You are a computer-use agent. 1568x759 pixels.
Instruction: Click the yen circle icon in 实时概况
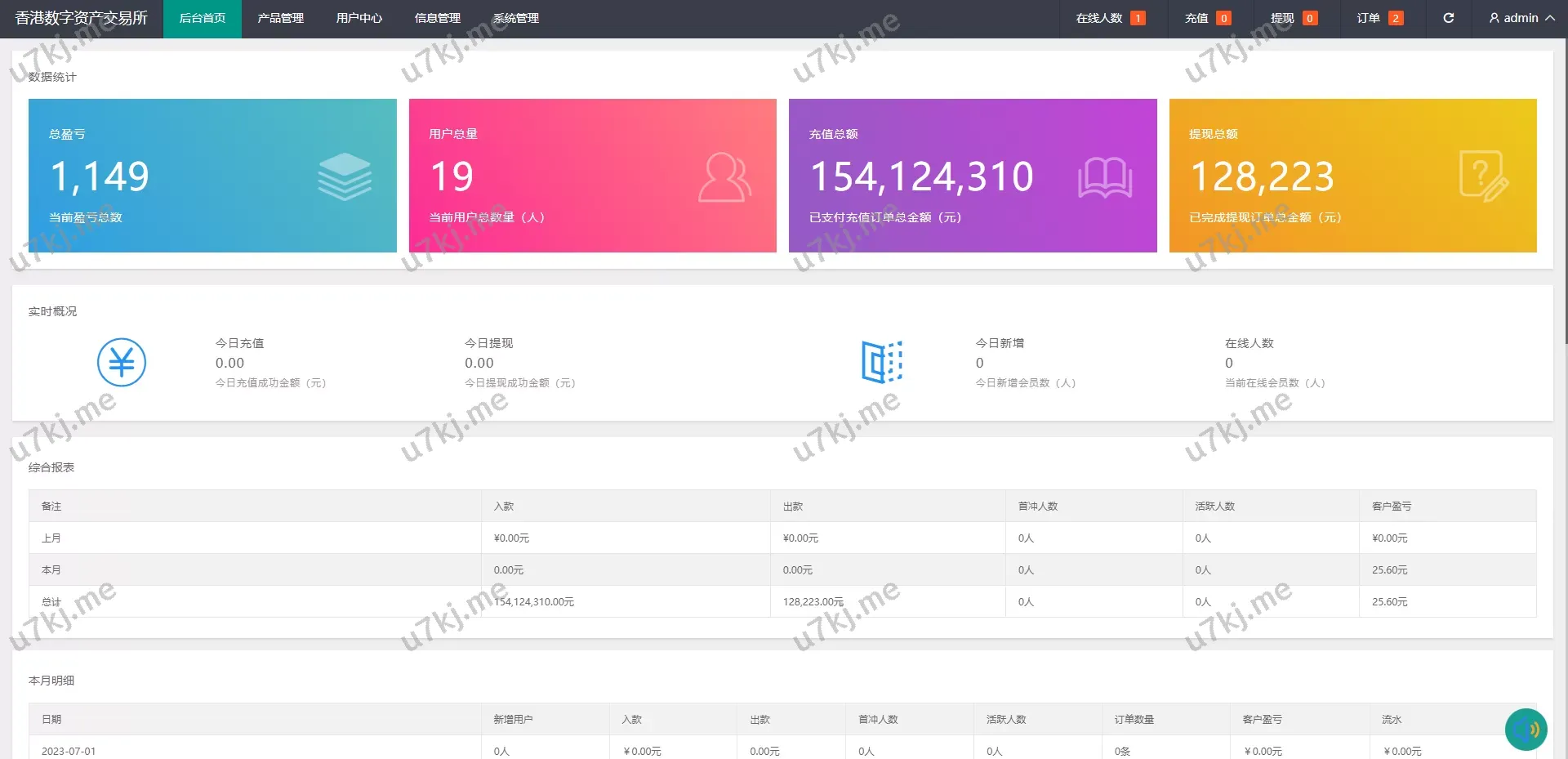(x=122, y=362)
